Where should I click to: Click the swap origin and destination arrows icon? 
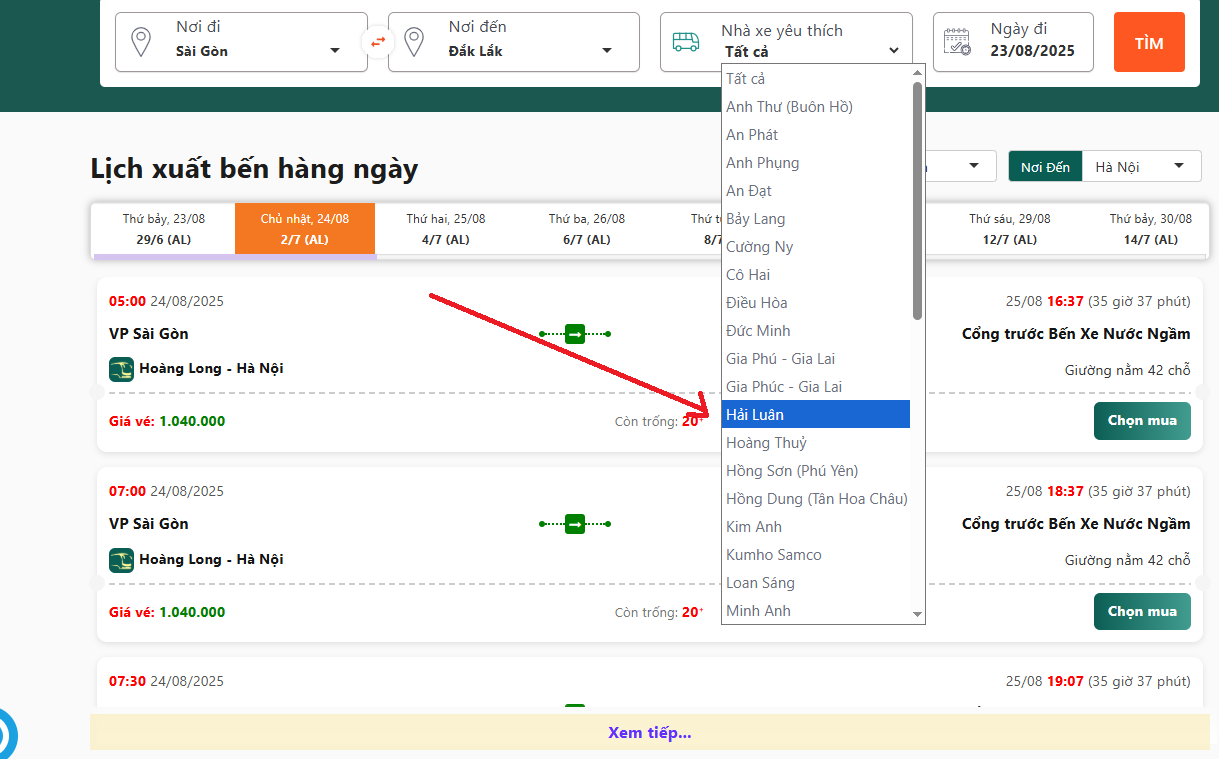coord(377,42)
